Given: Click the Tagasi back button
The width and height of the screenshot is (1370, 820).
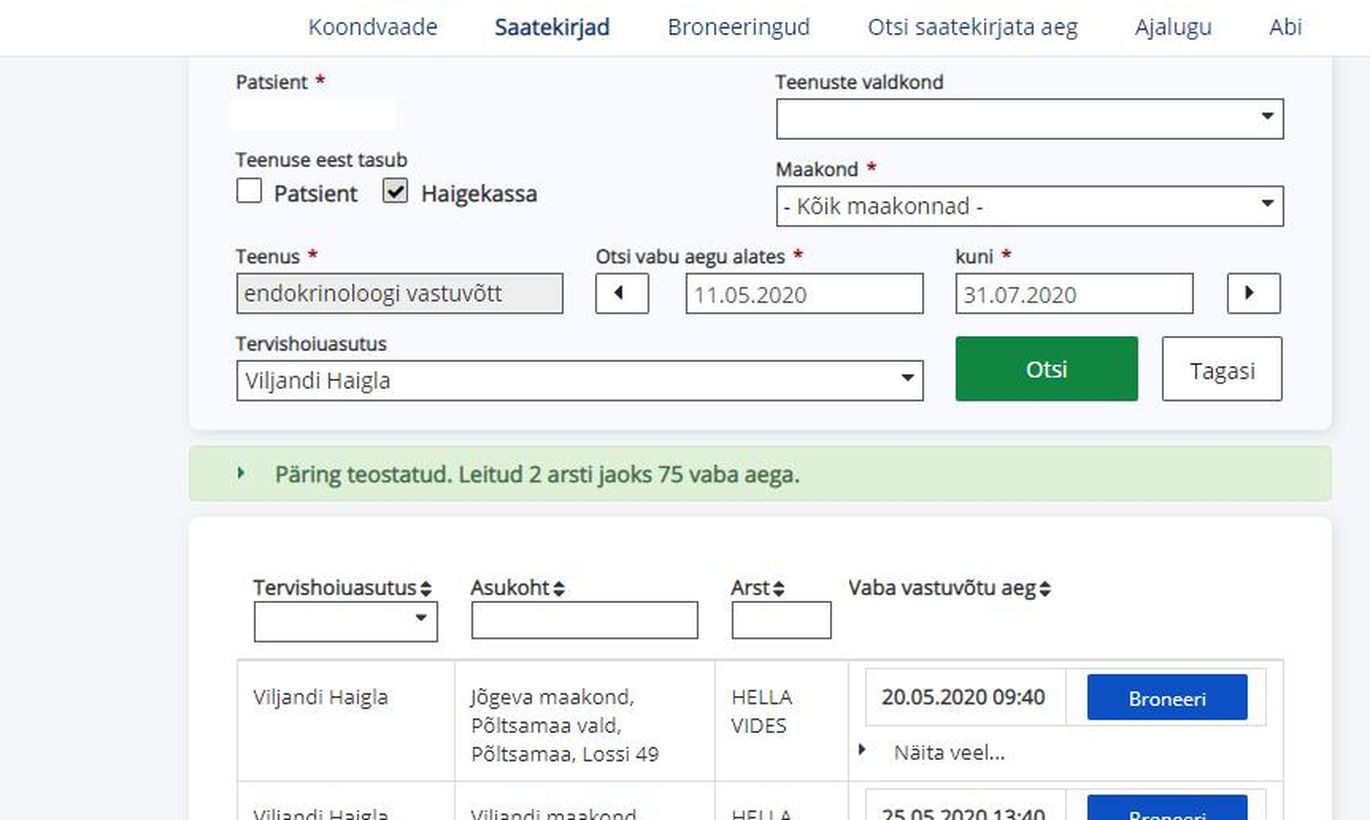Looking at the screenshot, I should (1222, 369).
